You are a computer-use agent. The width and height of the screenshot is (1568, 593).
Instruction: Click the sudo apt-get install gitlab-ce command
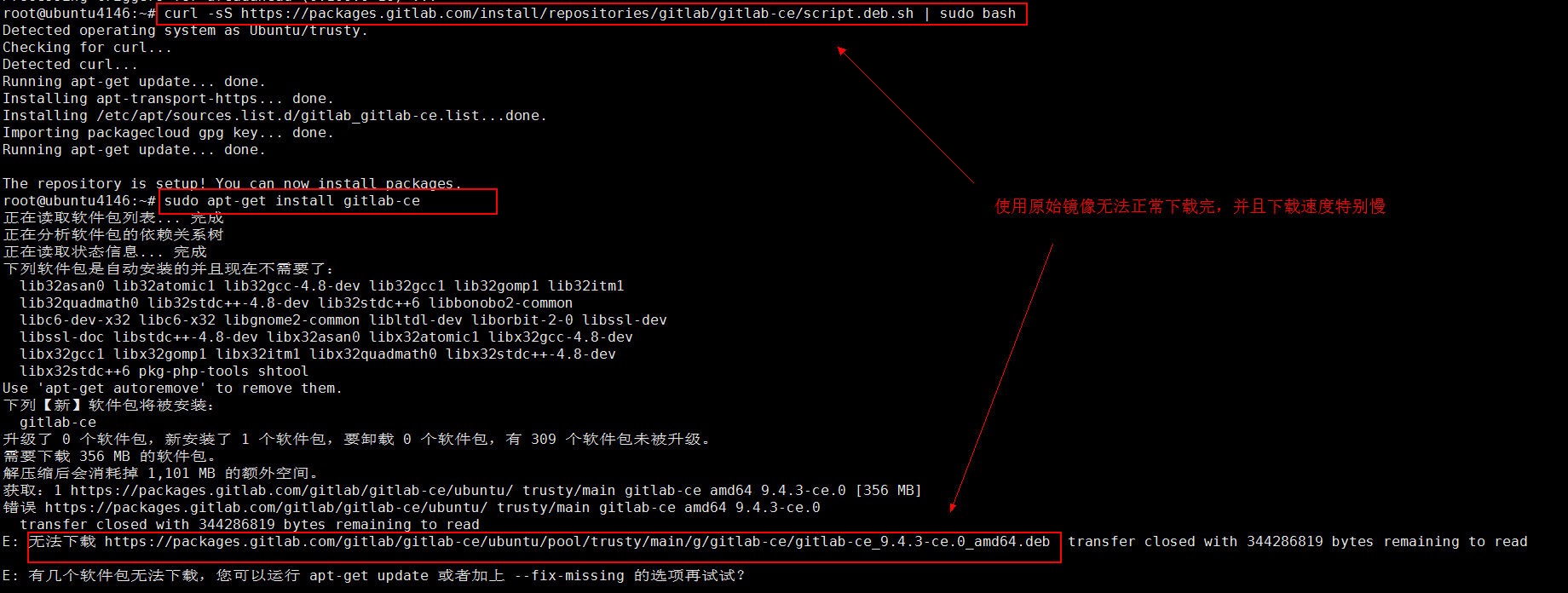pyautogui.click(x=291, y=201)
